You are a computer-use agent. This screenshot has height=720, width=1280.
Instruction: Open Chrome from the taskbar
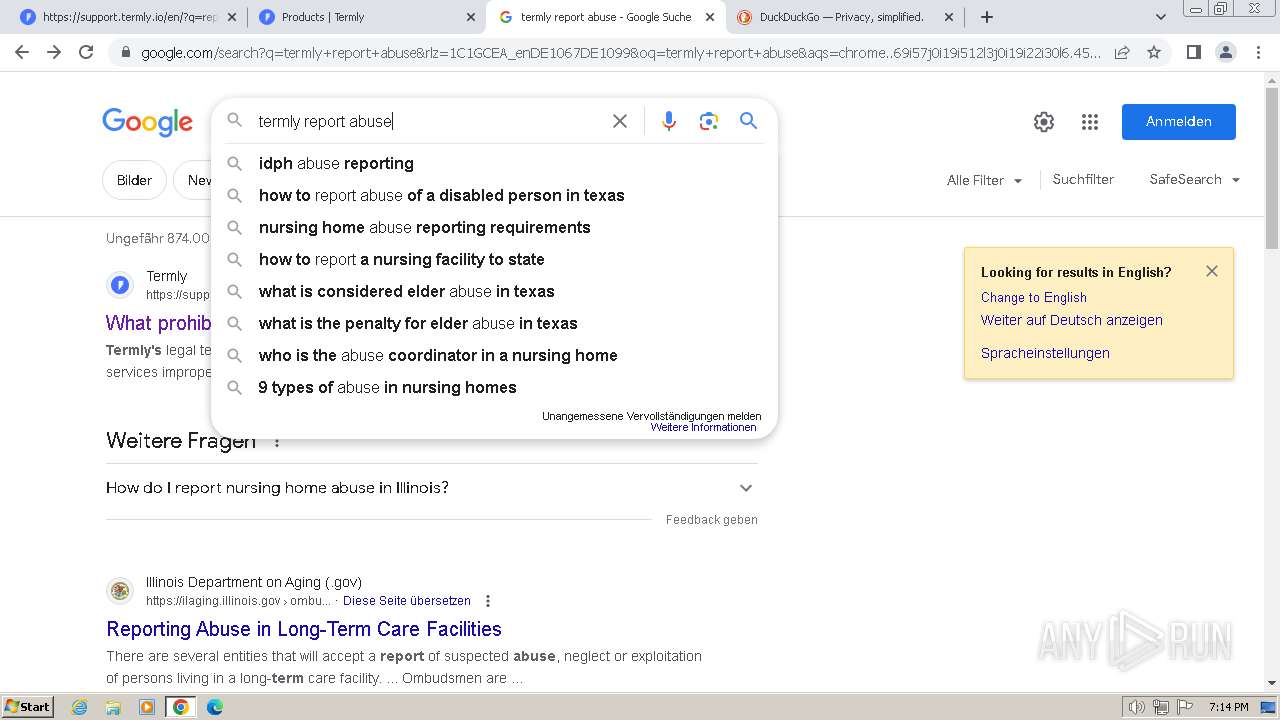coord(180,707)
